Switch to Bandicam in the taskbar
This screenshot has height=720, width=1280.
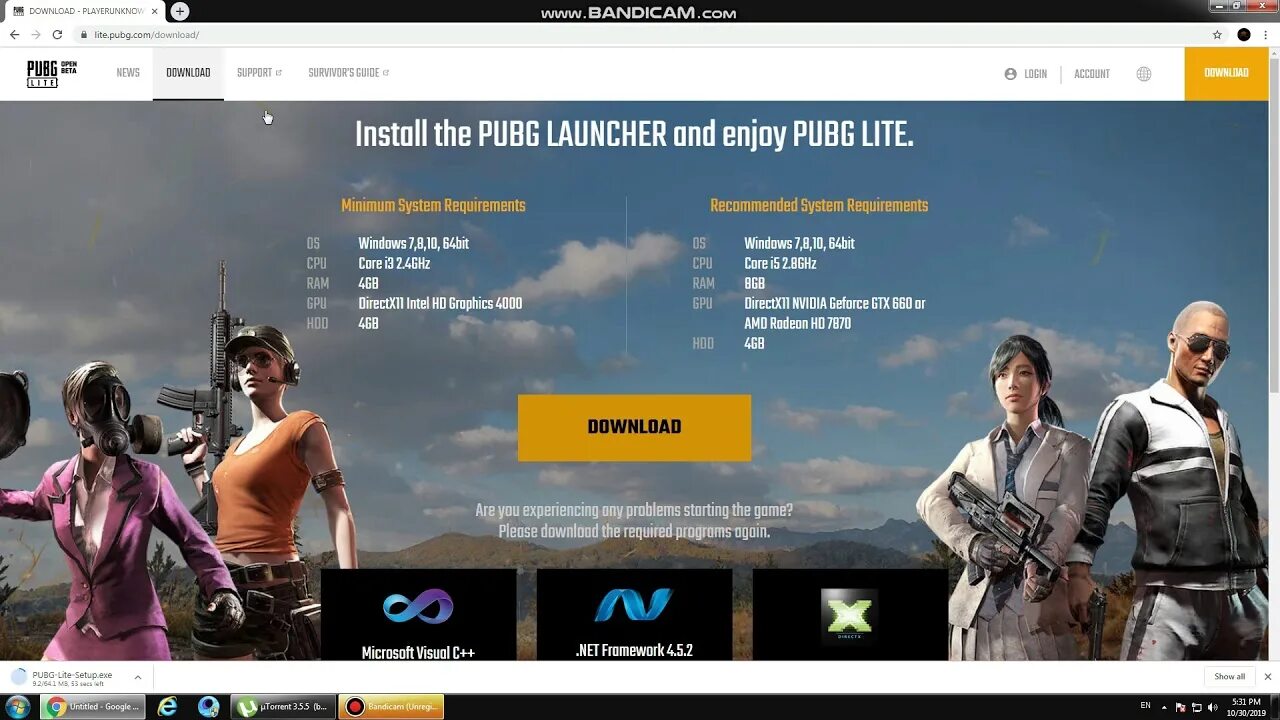tap(391, 707)
